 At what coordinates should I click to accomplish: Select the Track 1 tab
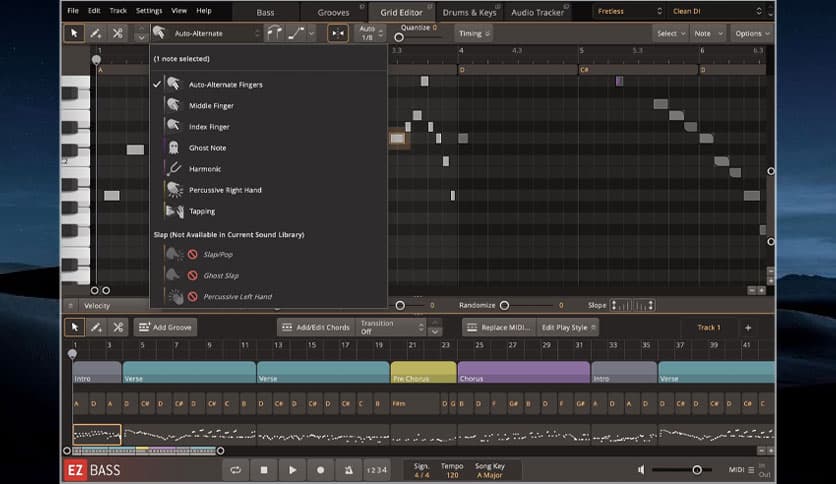pos(709,327)
